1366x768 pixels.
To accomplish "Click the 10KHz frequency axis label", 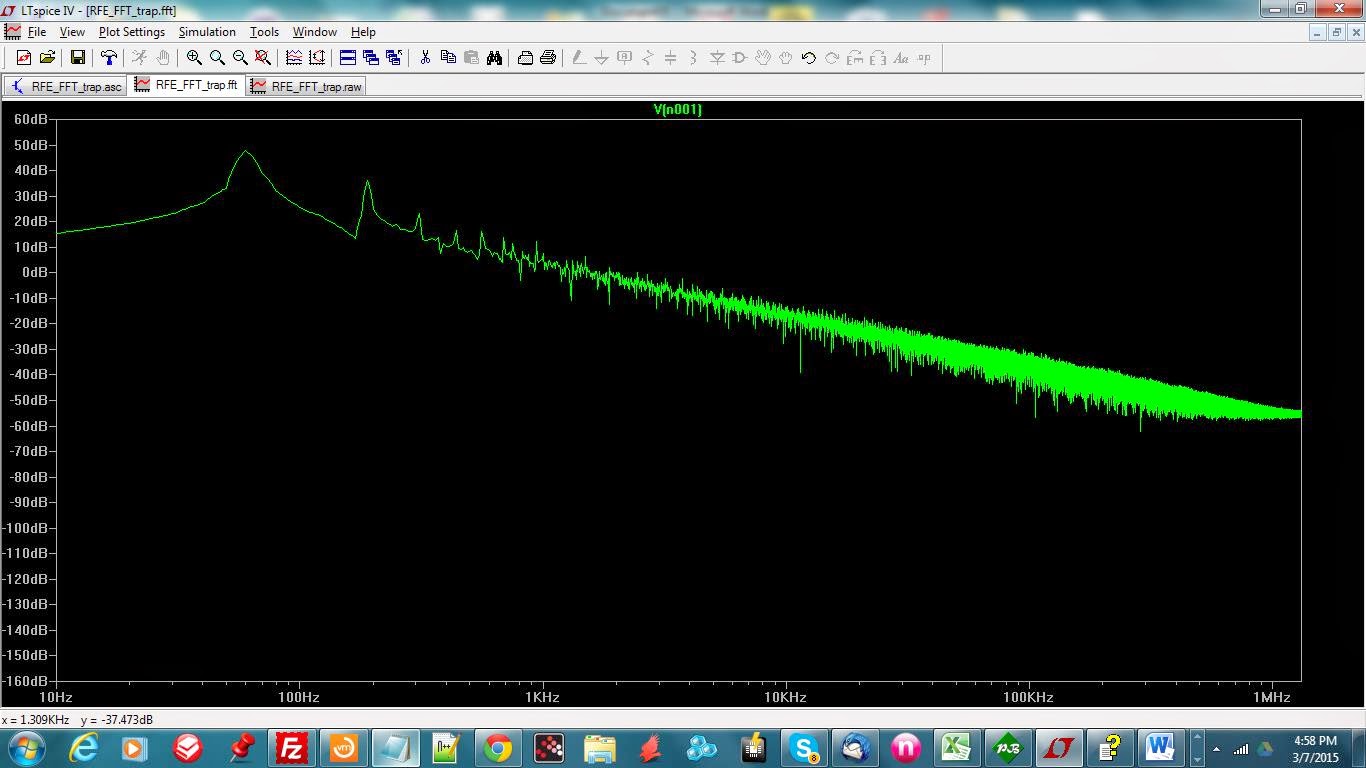I will 785,697.
